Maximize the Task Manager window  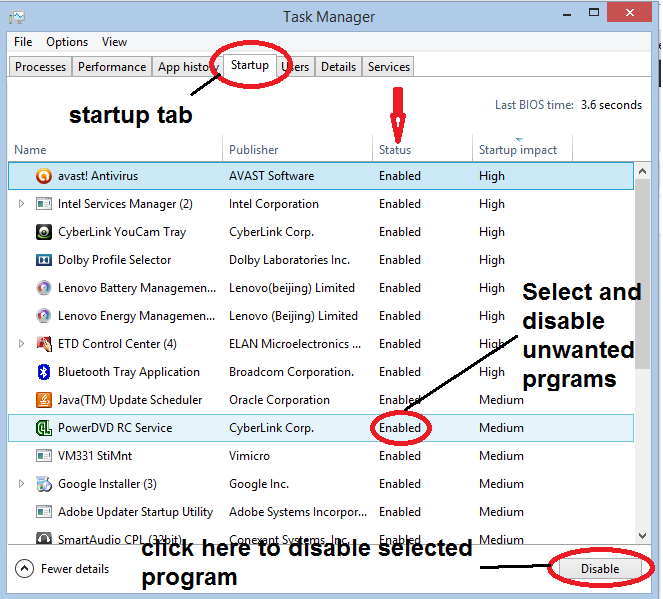594,13
